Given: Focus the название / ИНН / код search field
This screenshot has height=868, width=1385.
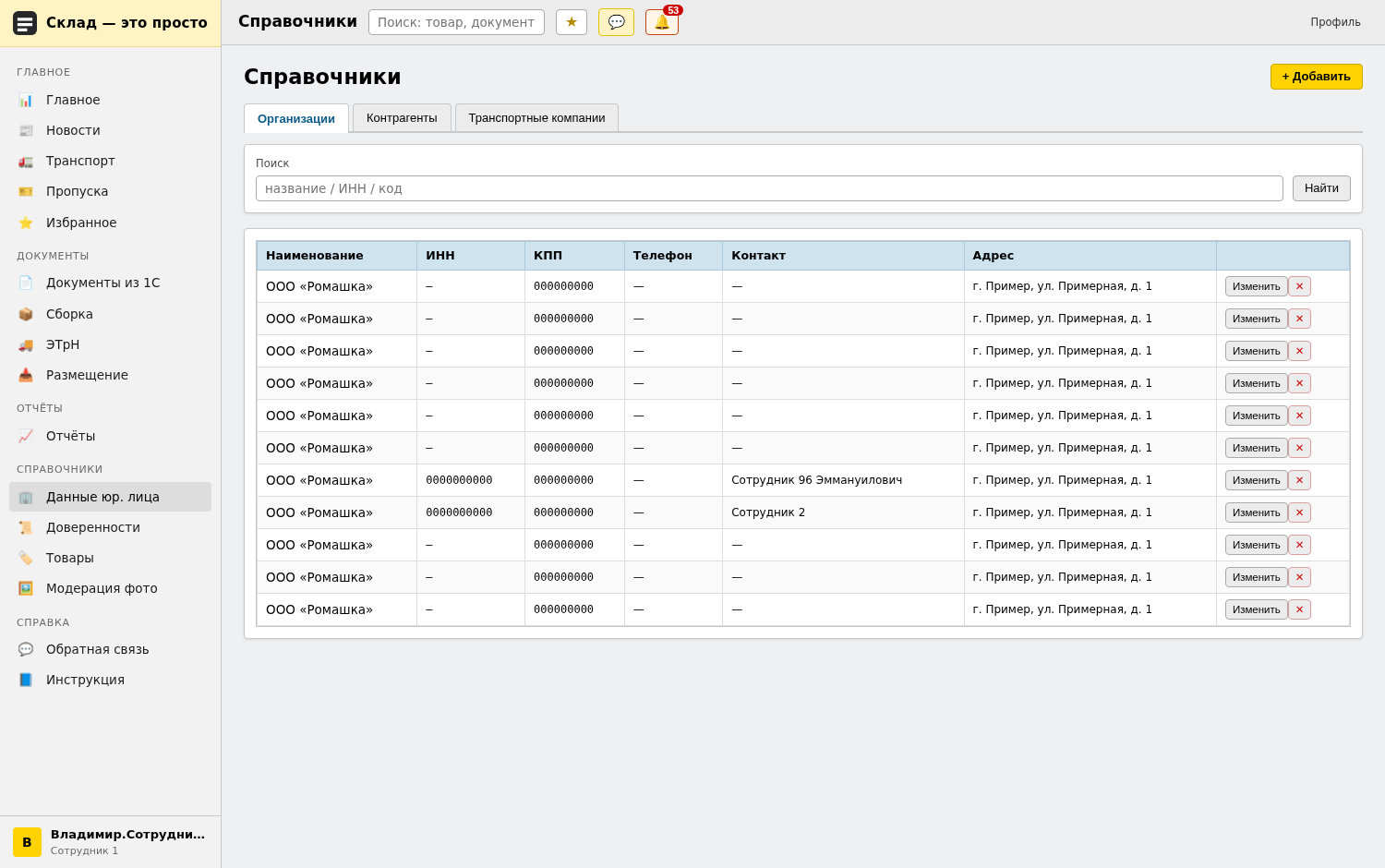Looking at the screenshot, I should tap(769, 188).
